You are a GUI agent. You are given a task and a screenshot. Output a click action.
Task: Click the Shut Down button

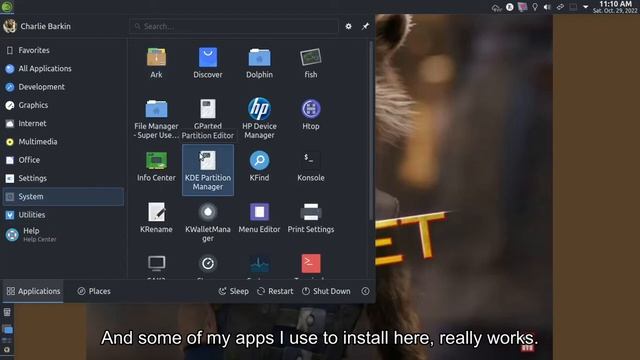(326, 291)
